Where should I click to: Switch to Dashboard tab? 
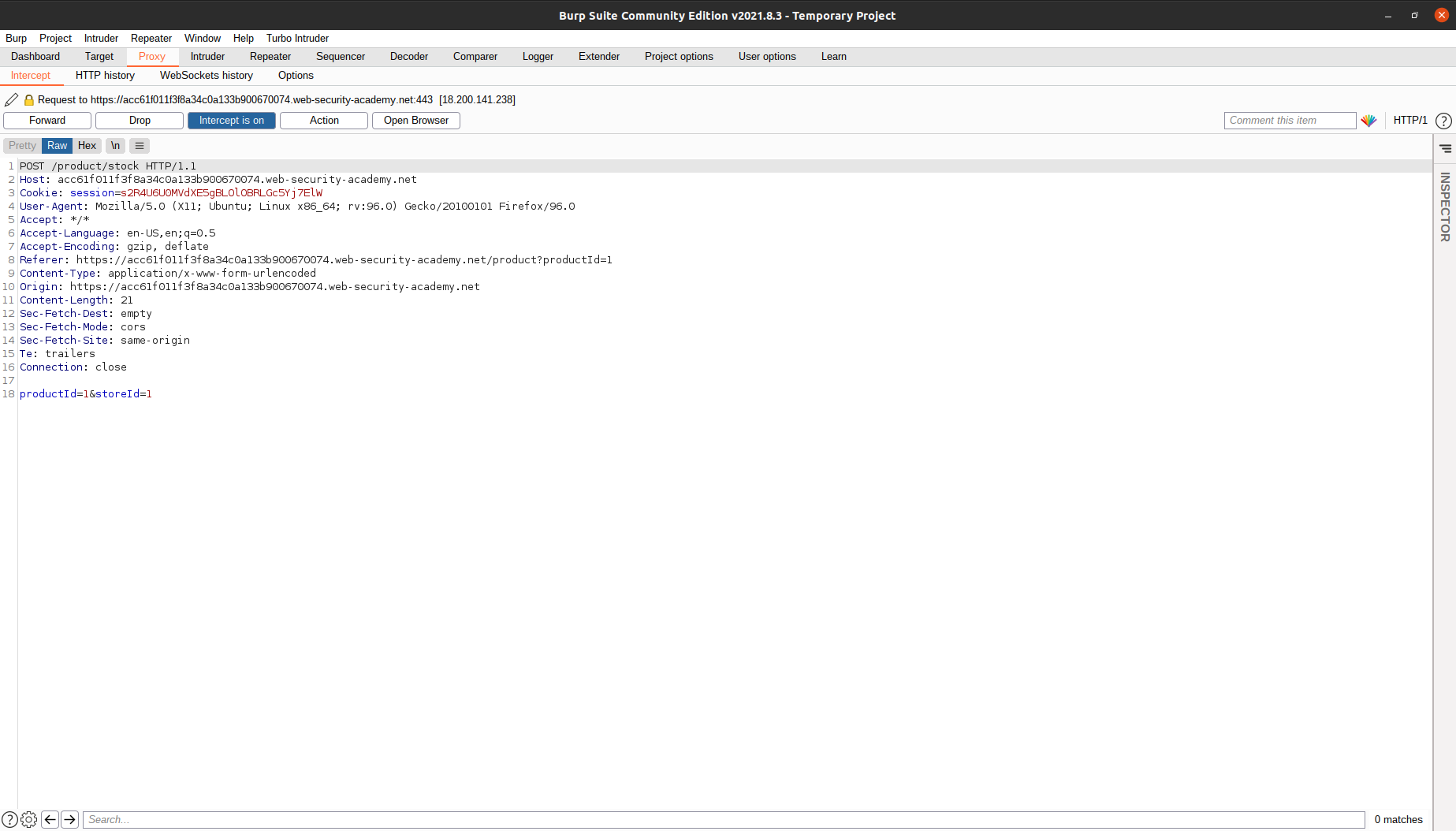pos(35,57)
